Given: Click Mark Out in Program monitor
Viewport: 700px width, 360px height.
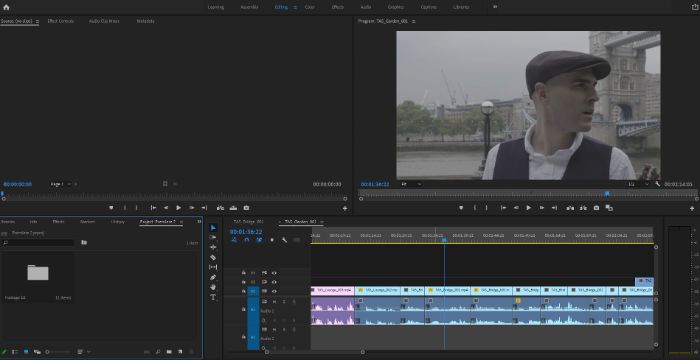Looking at the screenshot, I should point(487,208).
